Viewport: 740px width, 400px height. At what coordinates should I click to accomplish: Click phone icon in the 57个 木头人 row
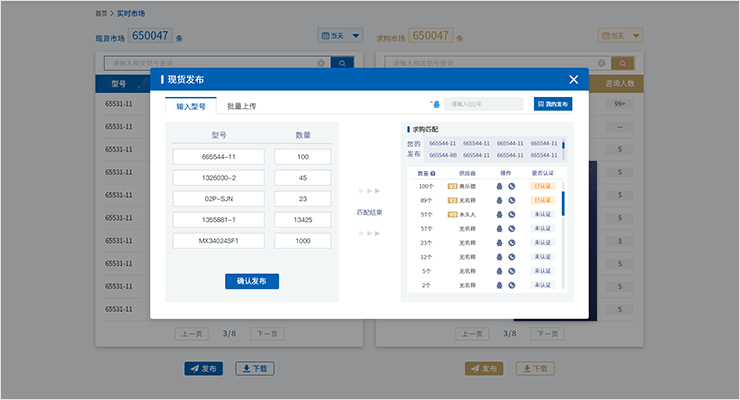click(512, 215)
